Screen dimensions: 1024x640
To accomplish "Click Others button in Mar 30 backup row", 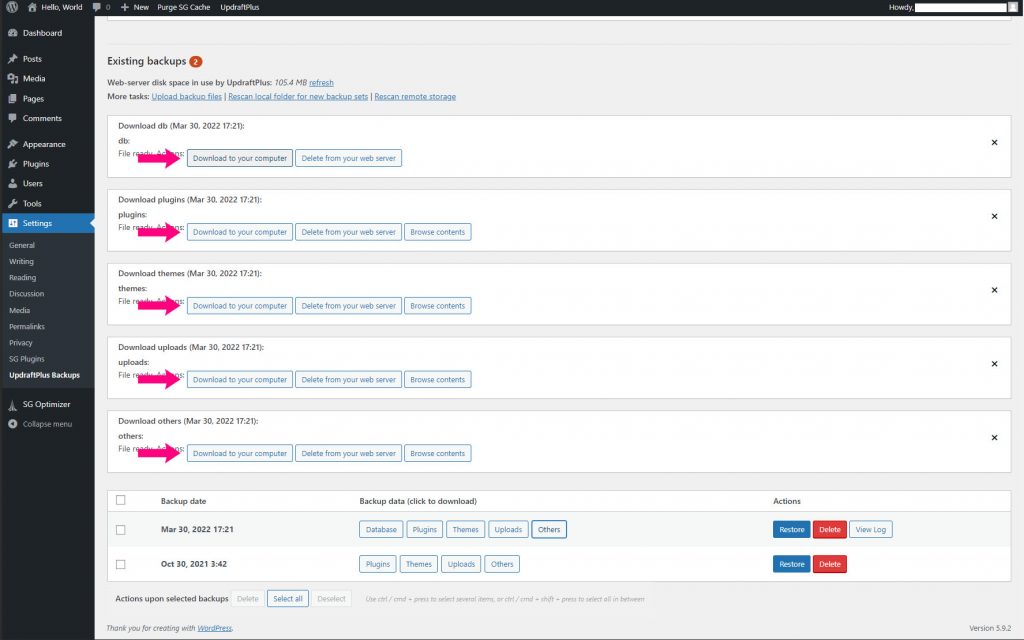I will pos(549,530).
